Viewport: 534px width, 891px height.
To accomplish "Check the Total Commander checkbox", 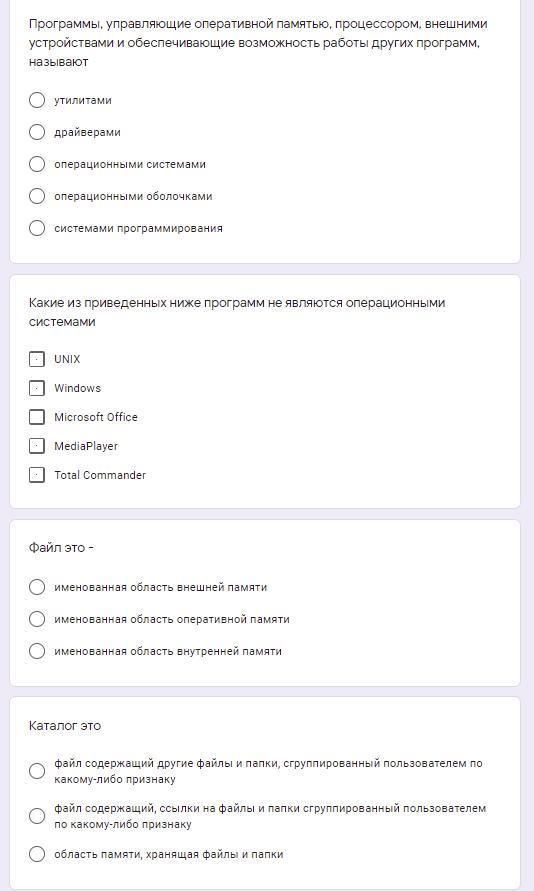I will pyautogui.click(x=37, y=475).
